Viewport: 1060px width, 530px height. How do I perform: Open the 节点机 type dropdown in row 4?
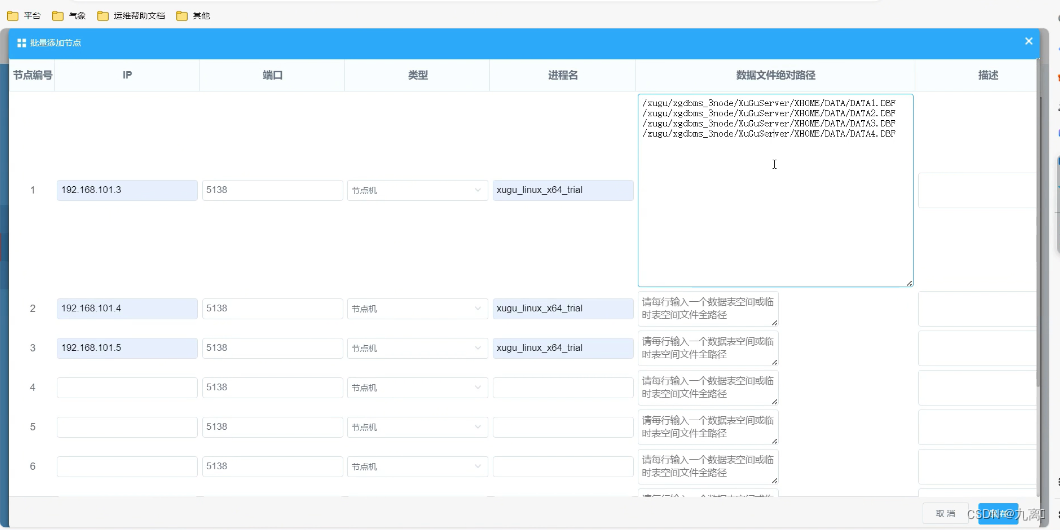(x=417, y=388)
